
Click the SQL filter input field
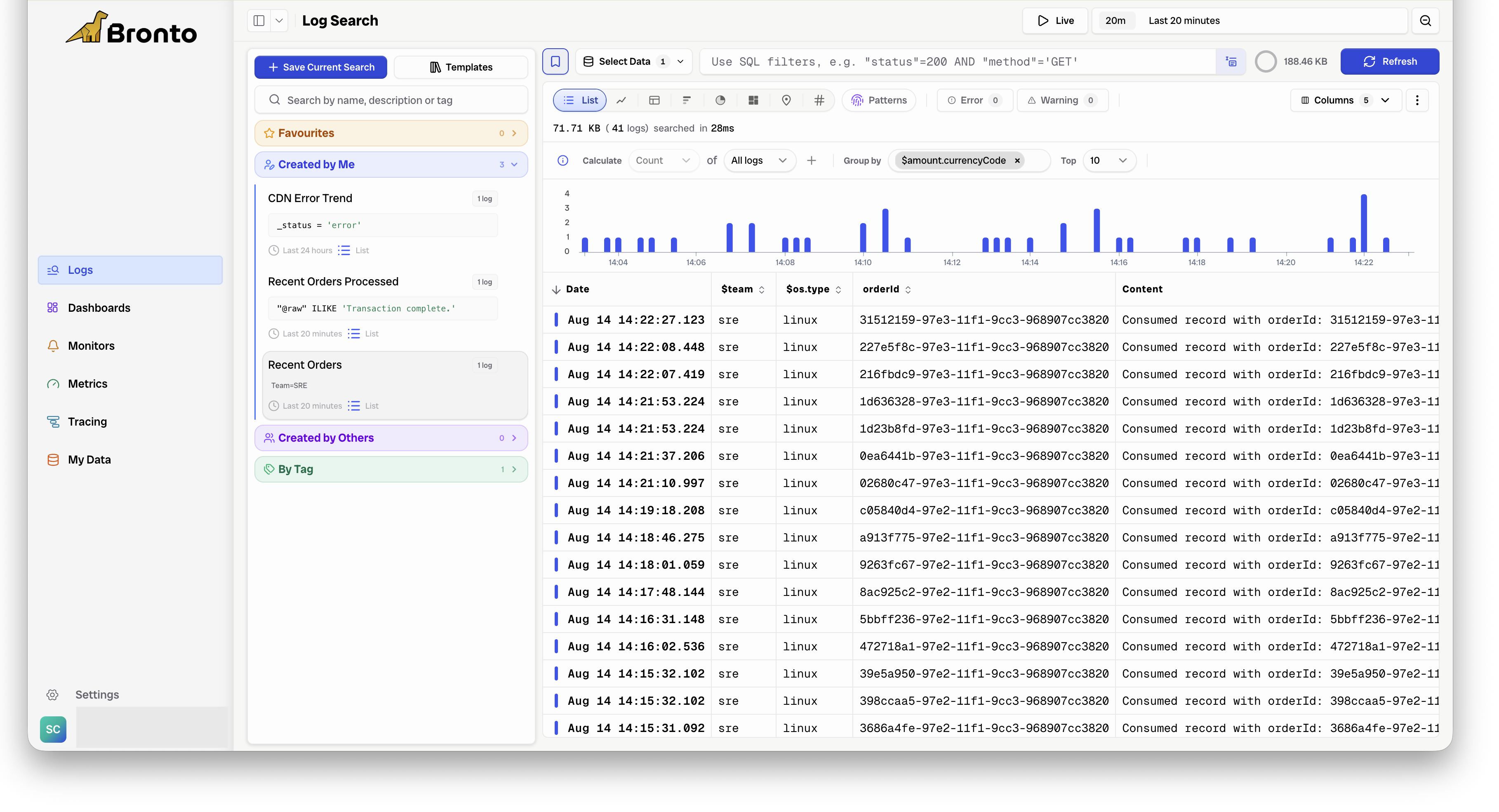[957, 62]
